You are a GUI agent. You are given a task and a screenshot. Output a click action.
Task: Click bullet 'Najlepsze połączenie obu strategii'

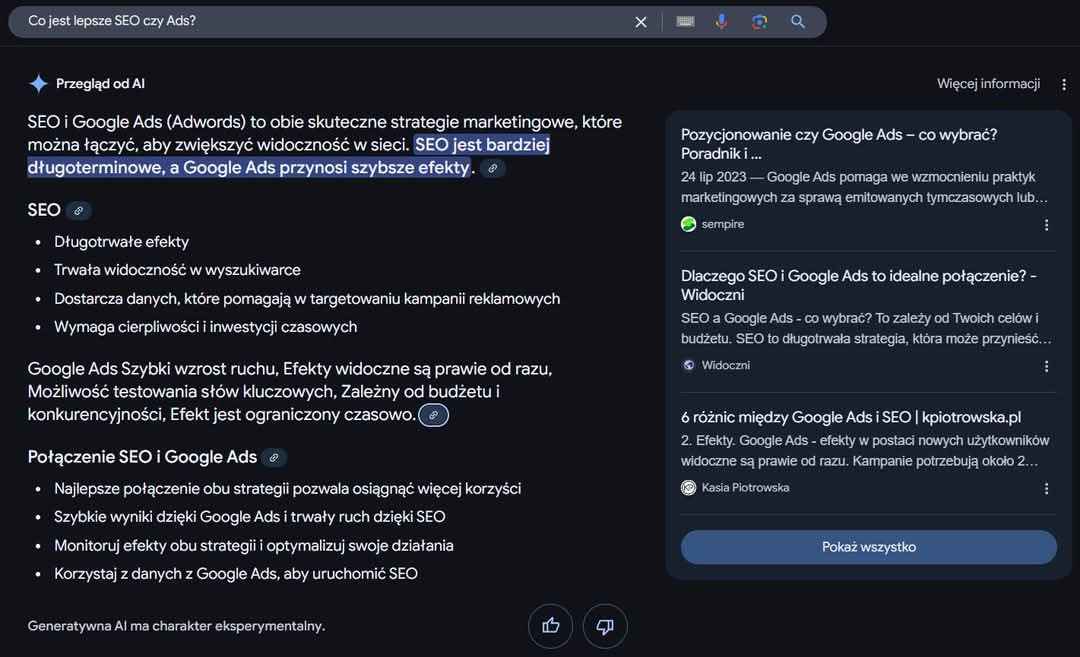tap(287, 489)
